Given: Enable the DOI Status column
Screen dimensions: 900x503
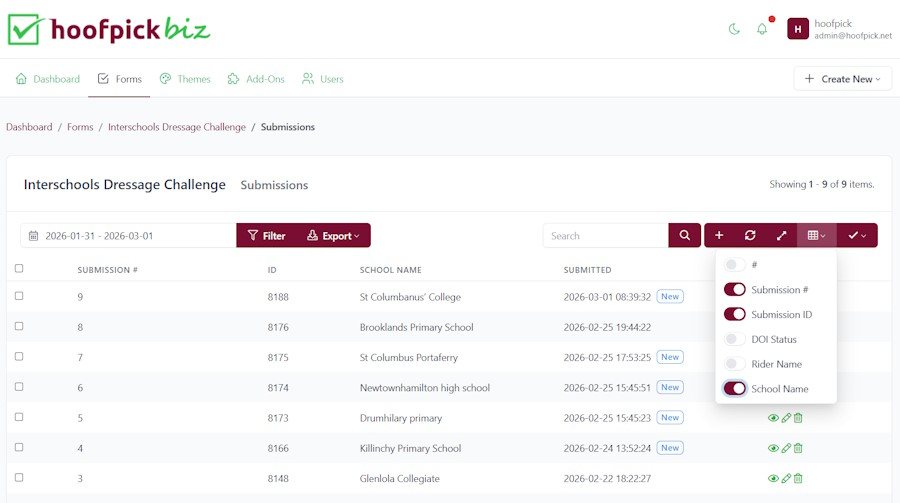Looking at the screenshot, I should [735, 339].
